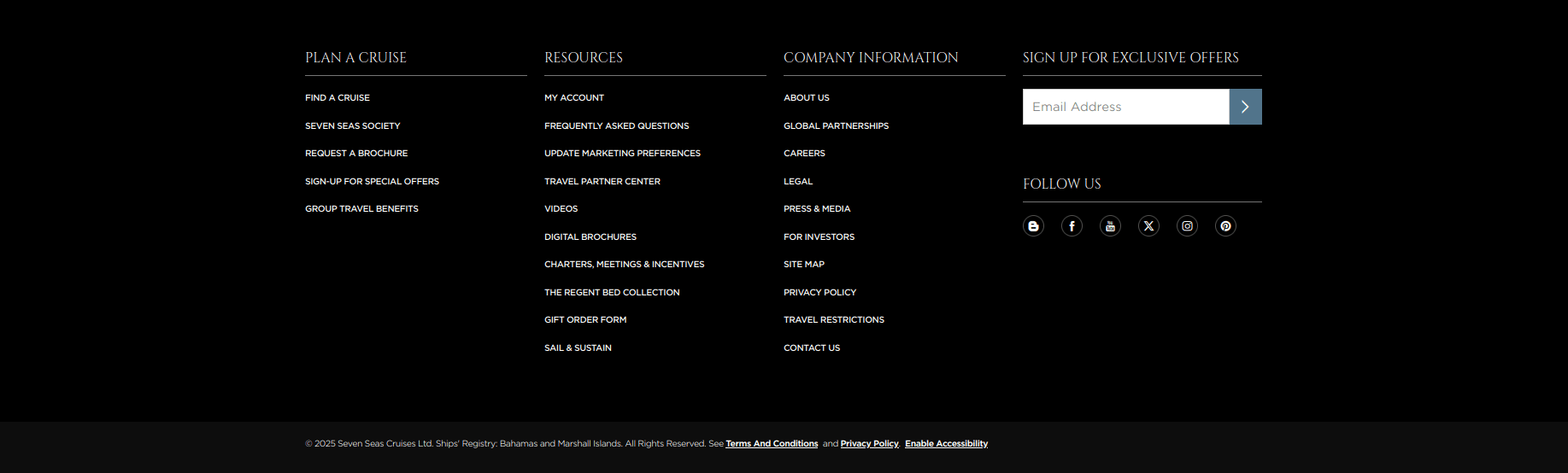
Task: Browse Digital Brochures
Action: (x=590, y=237)
